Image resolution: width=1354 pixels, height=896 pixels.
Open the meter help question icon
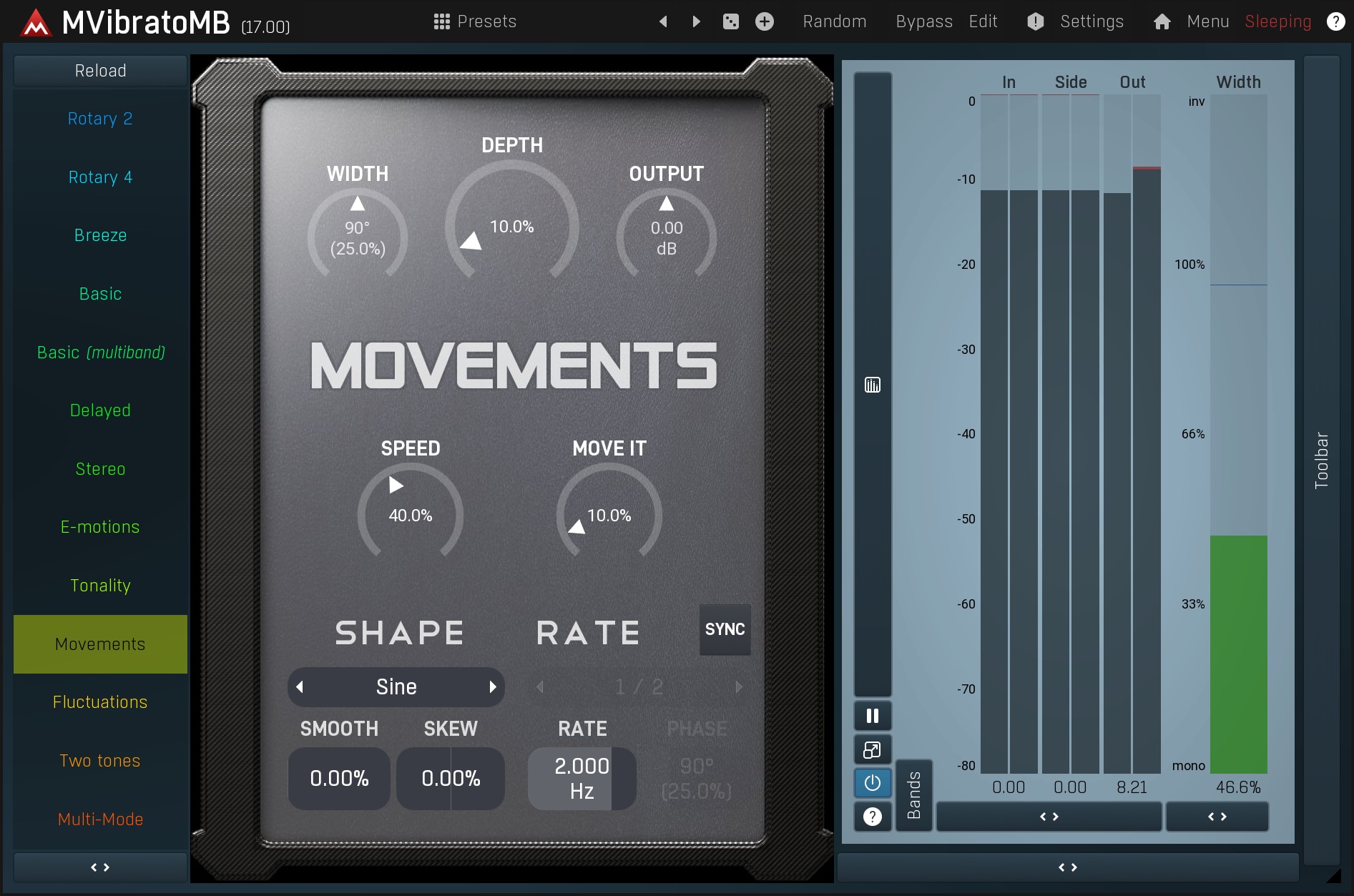pyautogui.click(x=872, y=816)
